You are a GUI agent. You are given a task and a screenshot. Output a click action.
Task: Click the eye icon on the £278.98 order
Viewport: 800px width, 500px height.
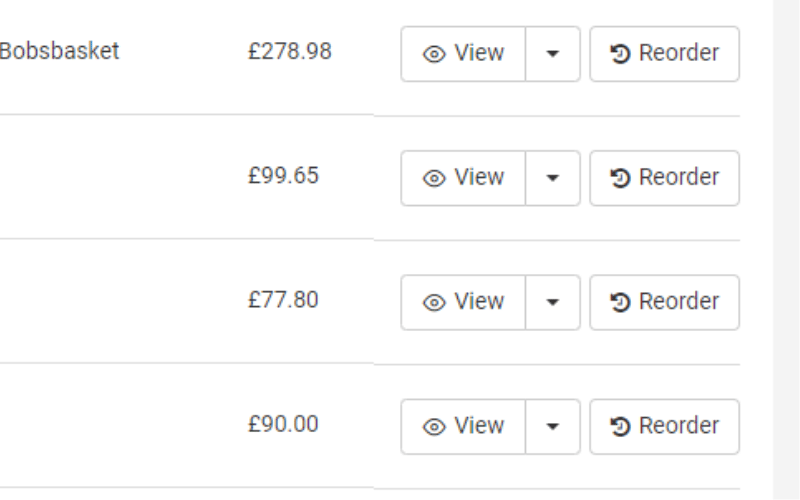[x=434, y=54]
